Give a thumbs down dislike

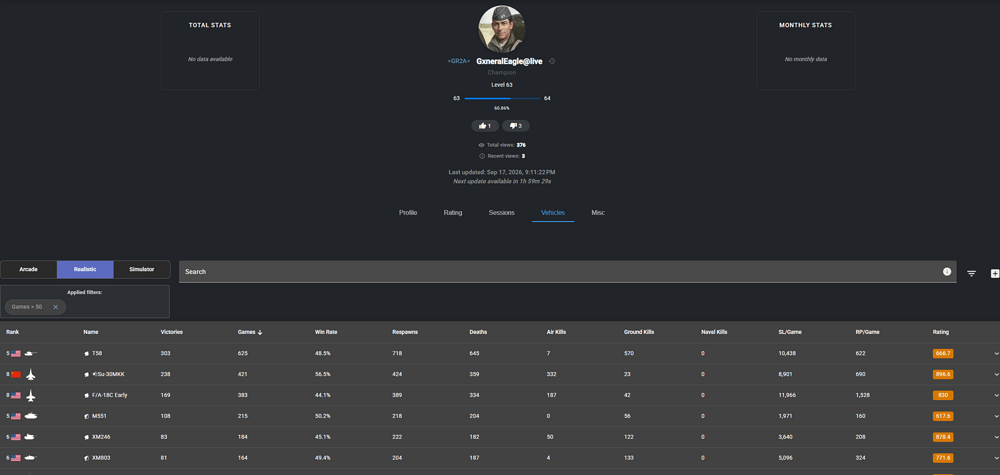[516, 126]
